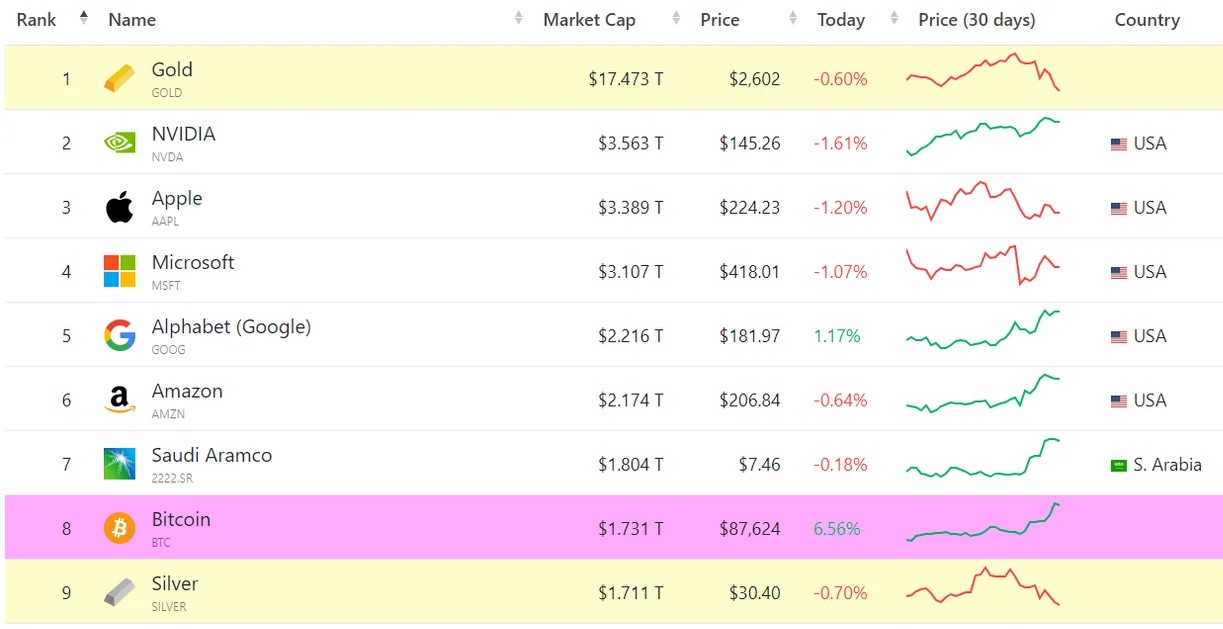This screenshot has width=1223, height=629.
Task: Sort with the Market Cap sort arrows
Action: point(676,19)
